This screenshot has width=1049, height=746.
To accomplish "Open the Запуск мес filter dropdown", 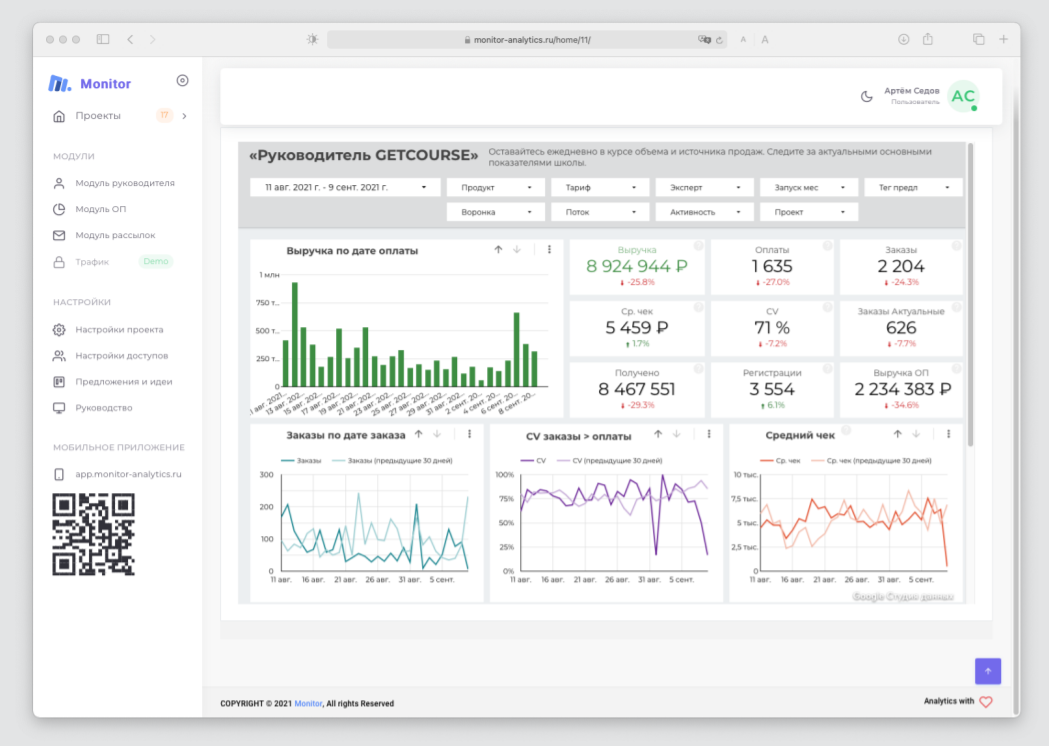I will [x=809, y=187].
